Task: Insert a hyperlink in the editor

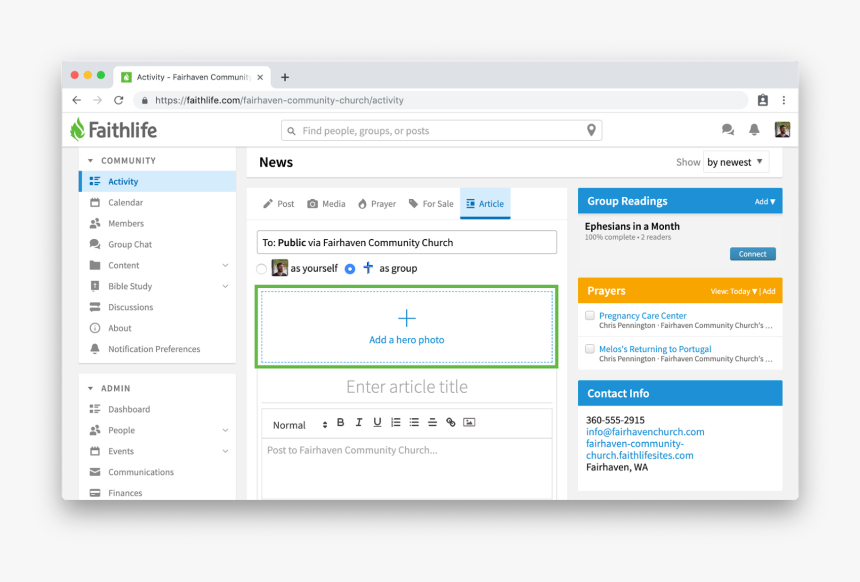Action: (x=451, y=422)
